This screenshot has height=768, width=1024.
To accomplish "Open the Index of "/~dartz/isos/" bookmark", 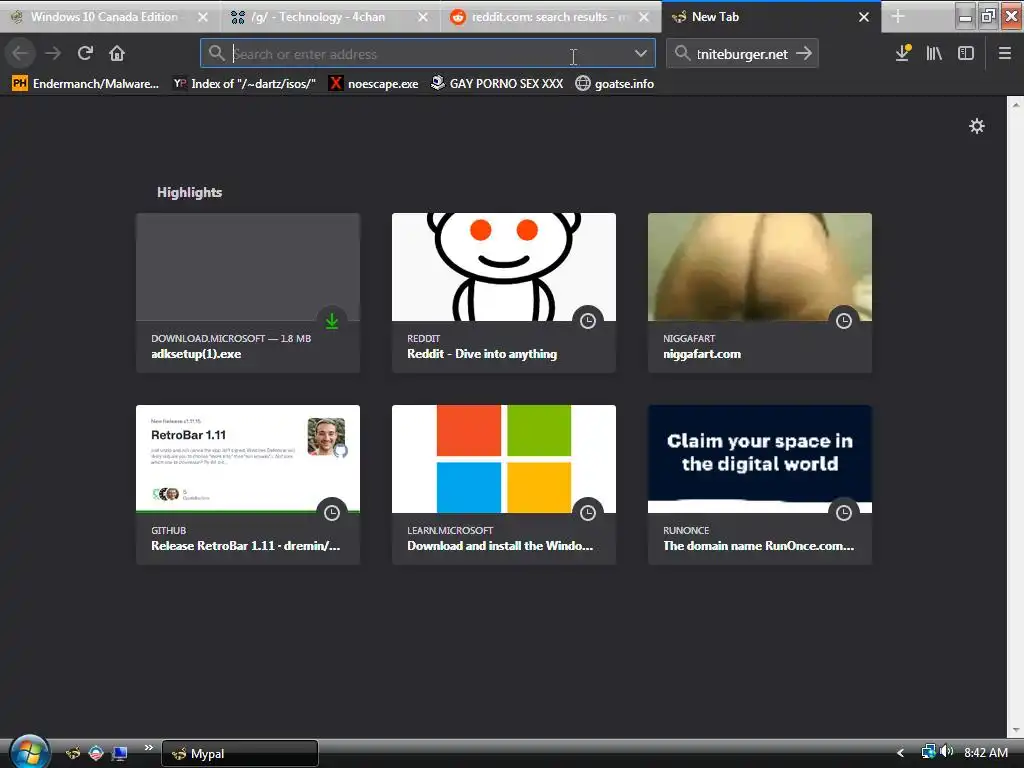I will 244,84.
